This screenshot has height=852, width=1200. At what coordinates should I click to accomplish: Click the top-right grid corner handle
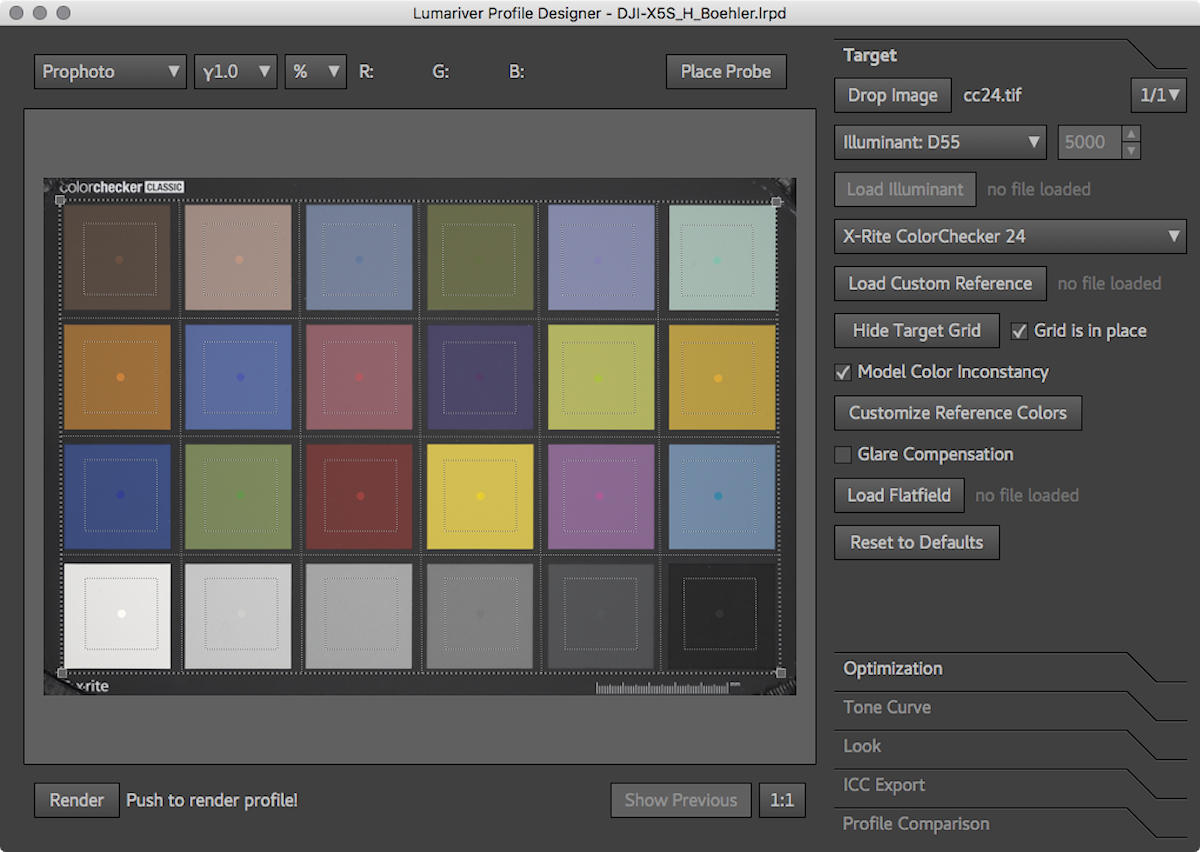pyautogui.click(x=777, y=202)
